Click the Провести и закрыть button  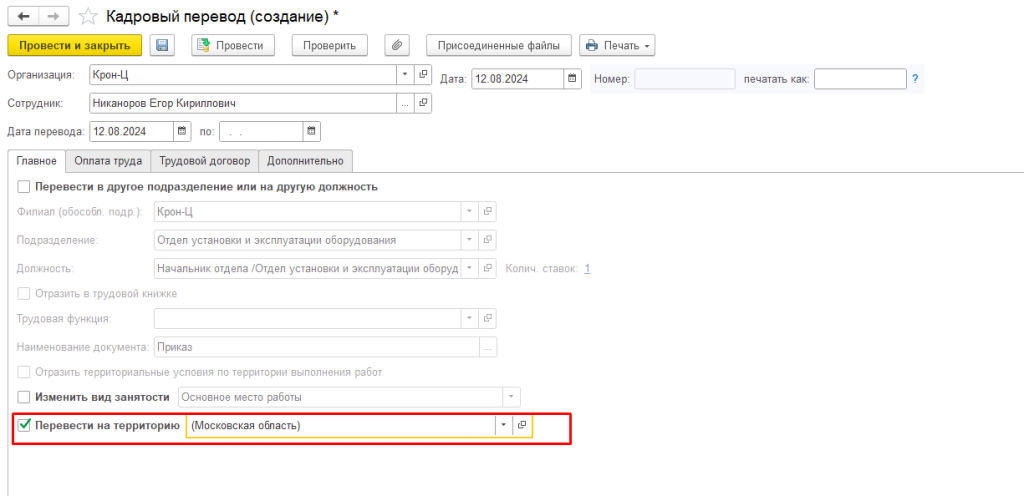click(75, 45)
